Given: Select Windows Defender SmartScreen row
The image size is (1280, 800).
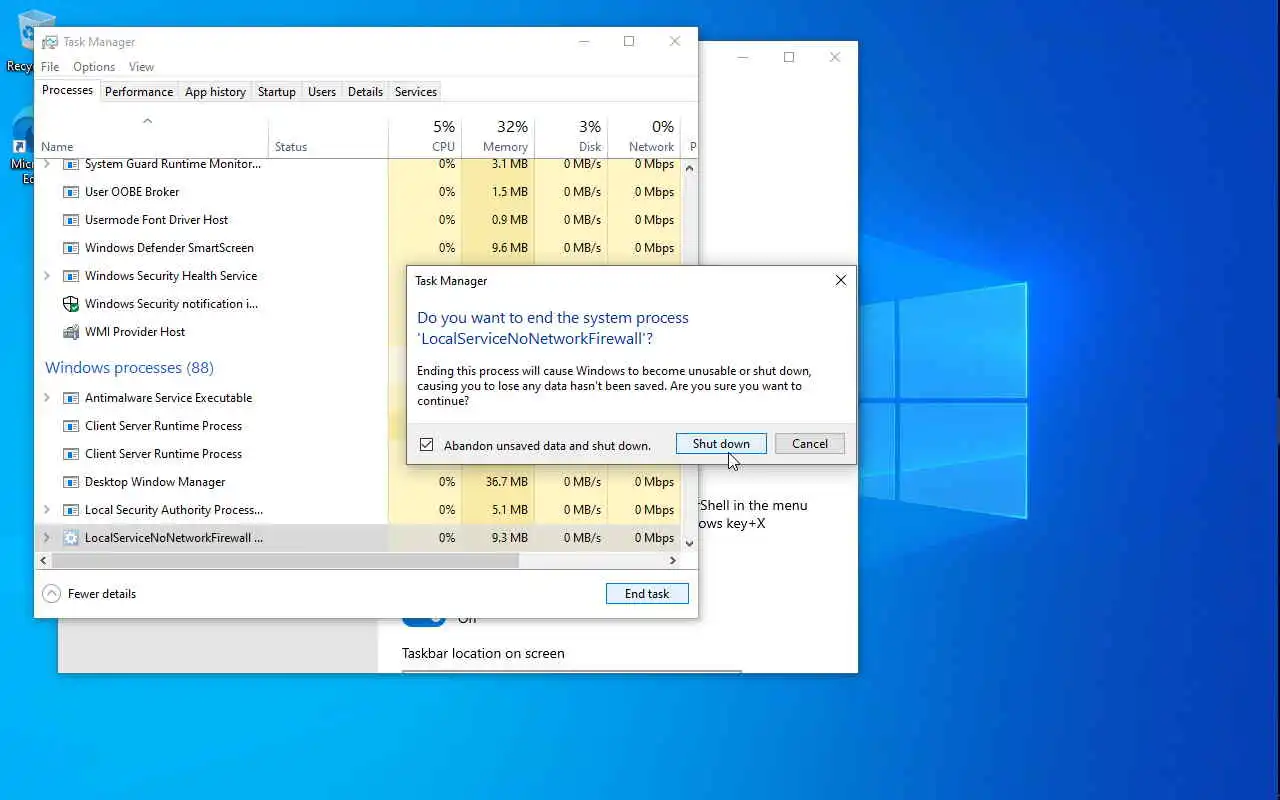Looking at the screenshot, I should tap(358, 248).
